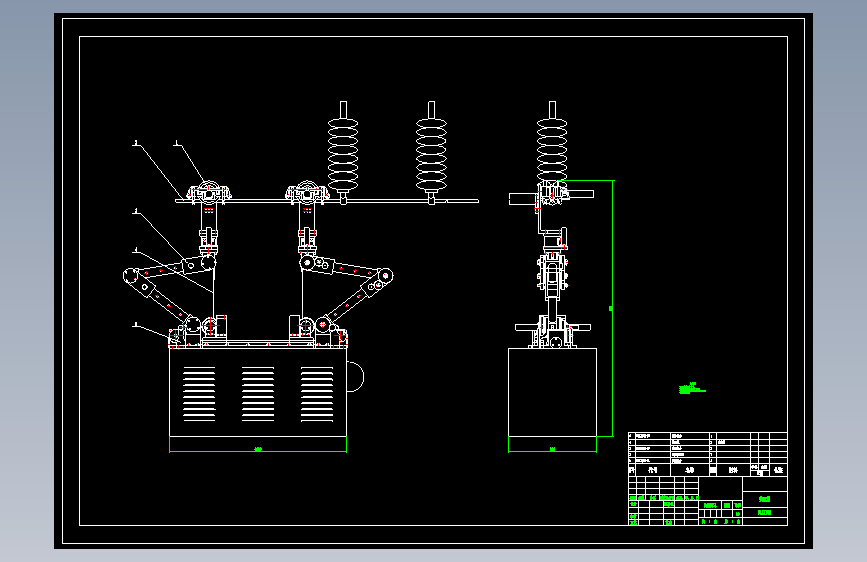The width and height of the screenshot is (867, 562).
Task: Click the semicircular handle on cabinet's right side
Action: click(356, 377)
